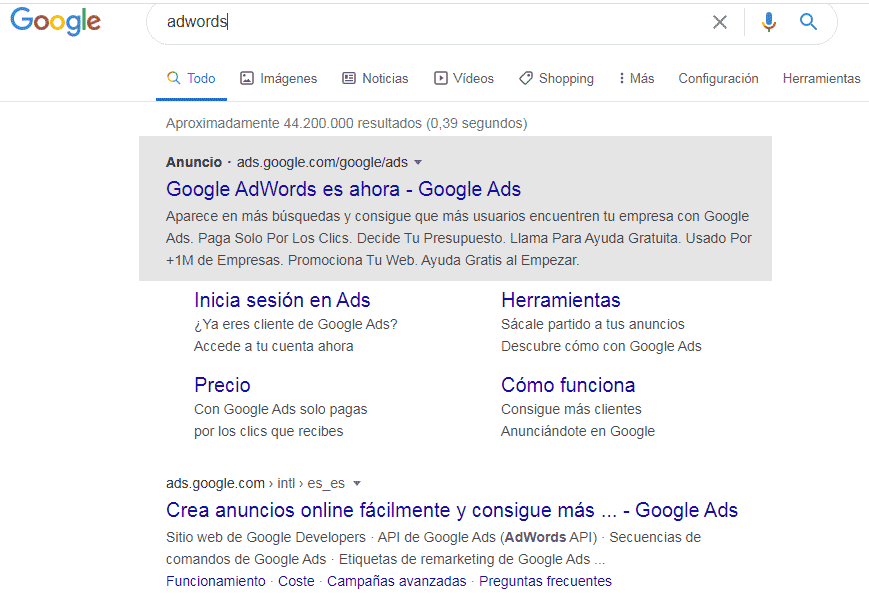Click the Google logo
This screenshot has height=611, width=869.
pyautogui.click(x=55, y=22)
